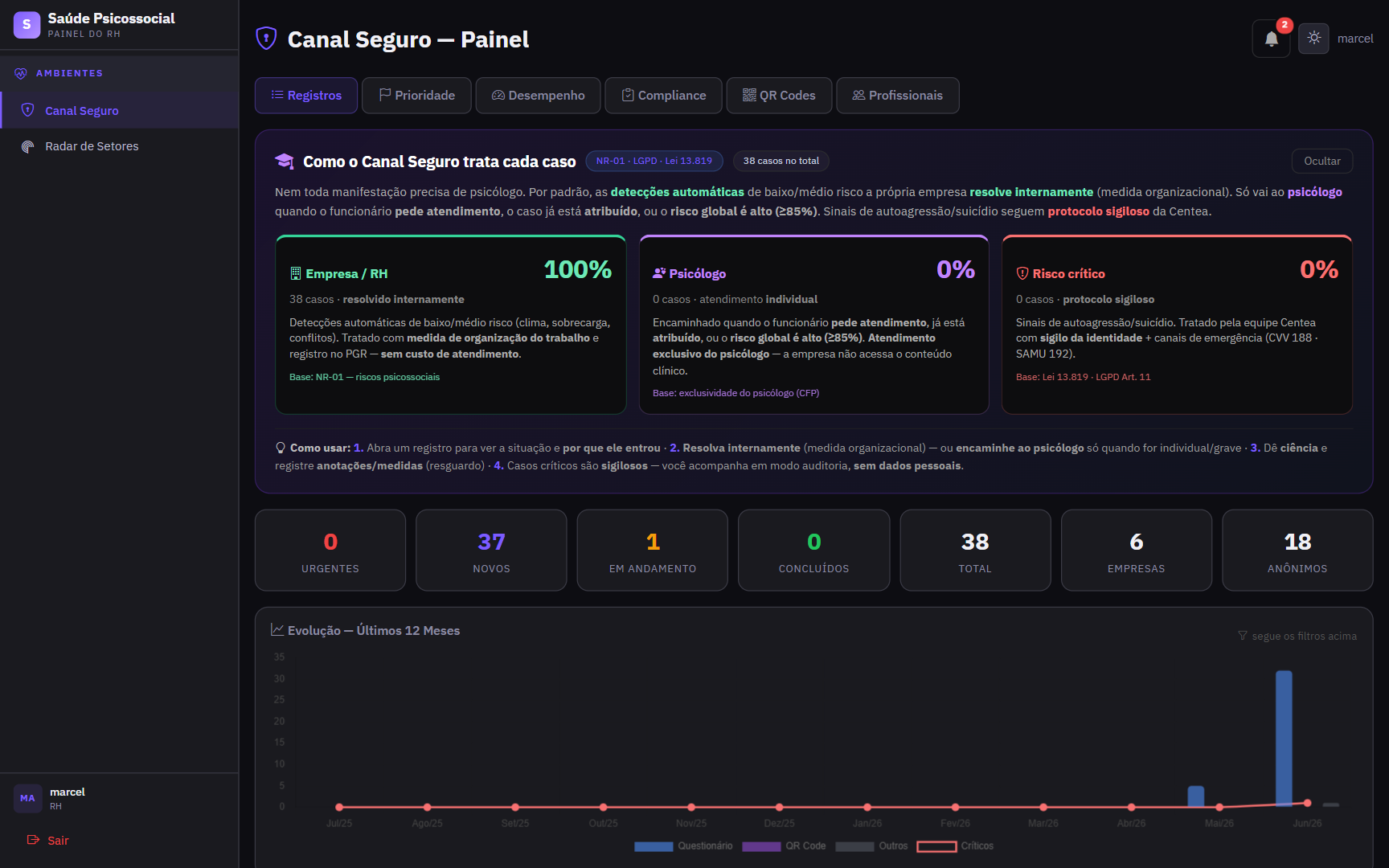Click the clipboard icon on Compliance tab

(628, 95)
